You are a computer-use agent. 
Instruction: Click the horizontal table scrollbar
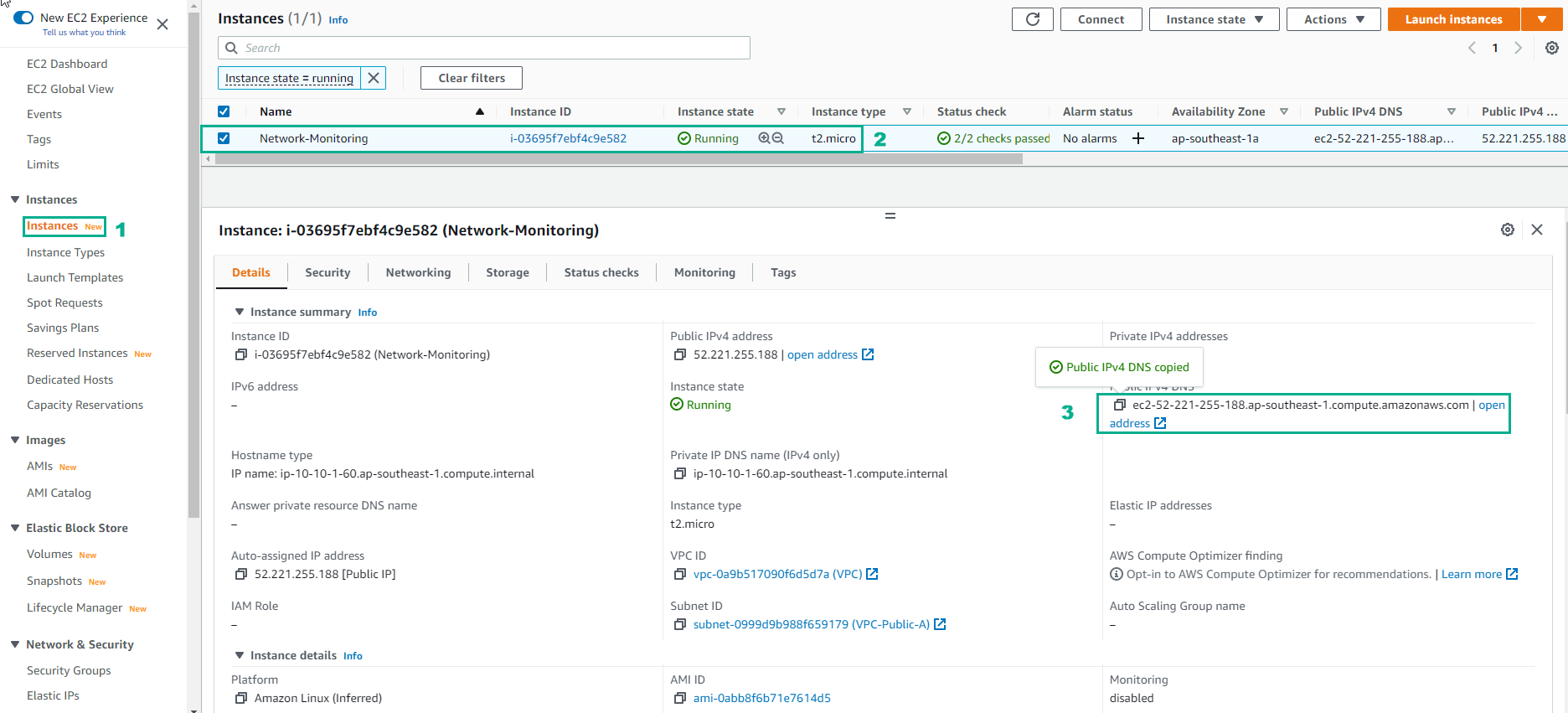[618, 158]
